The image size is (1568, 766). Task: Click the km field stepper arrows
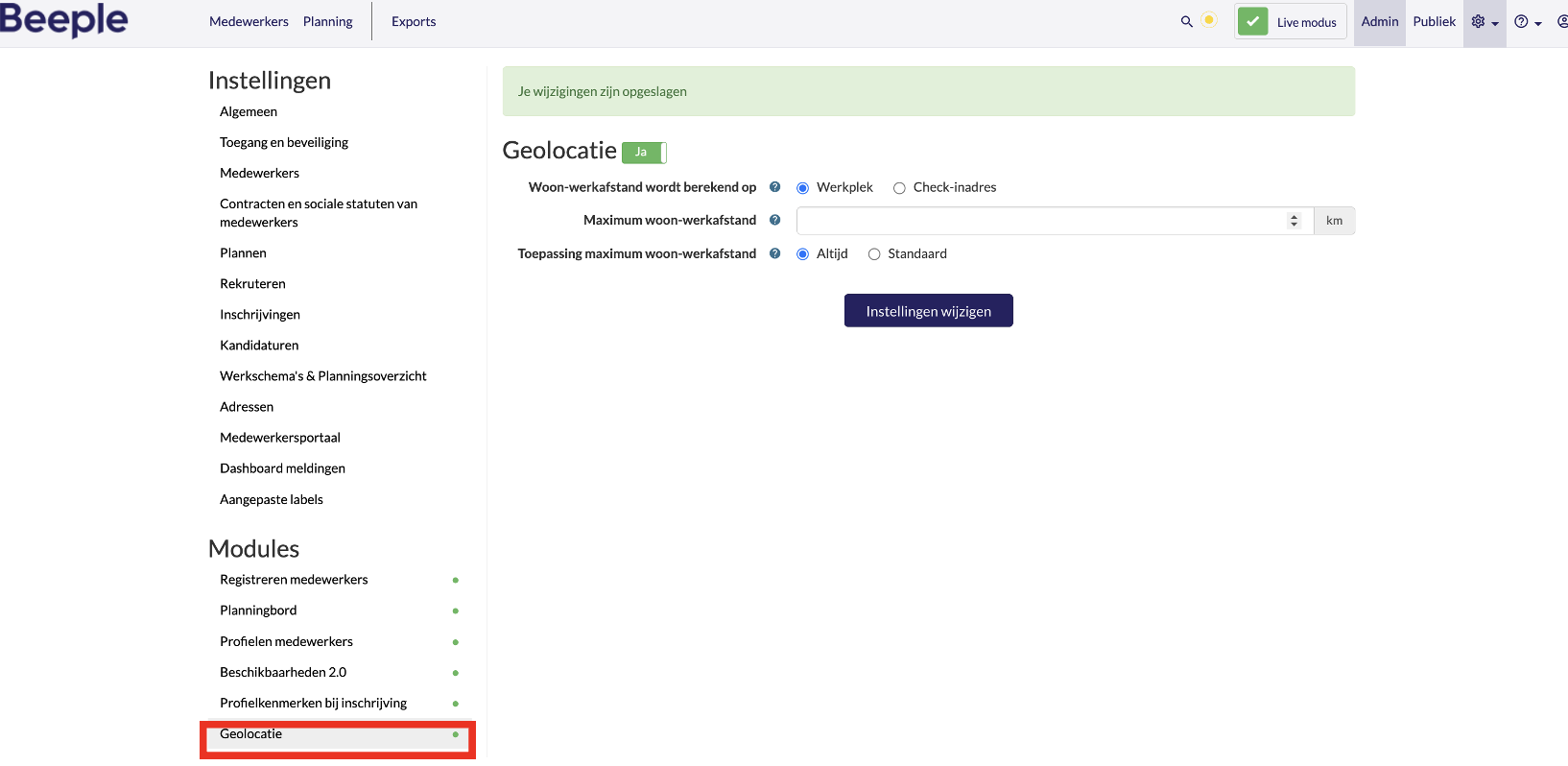[1294, 221]
